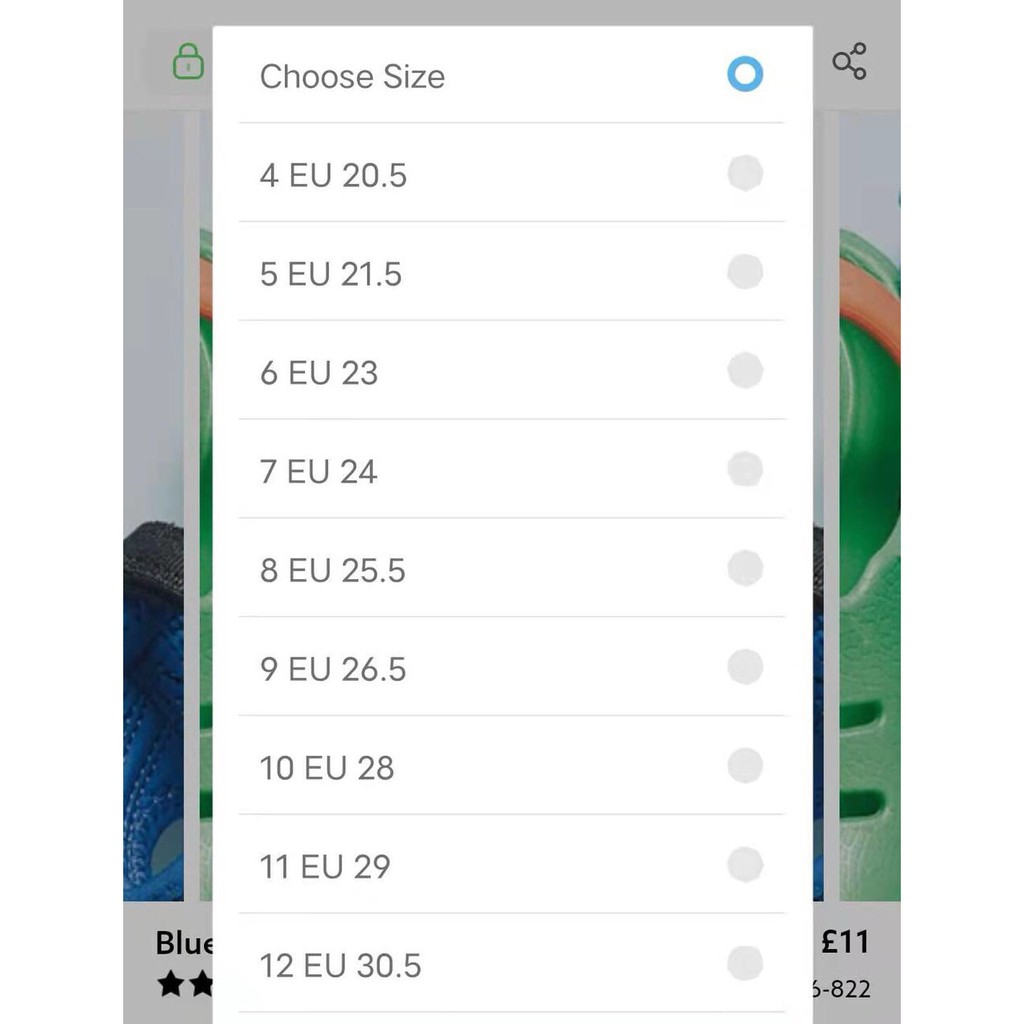Select radio button for 7 EU 24

[x=745, y=469]
